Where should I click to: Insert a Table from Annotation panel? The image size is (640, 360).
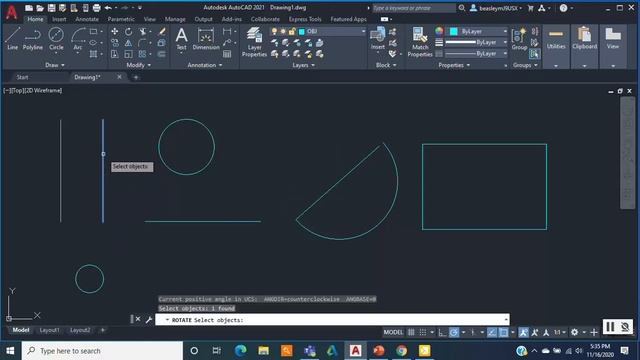coord(227,54)
